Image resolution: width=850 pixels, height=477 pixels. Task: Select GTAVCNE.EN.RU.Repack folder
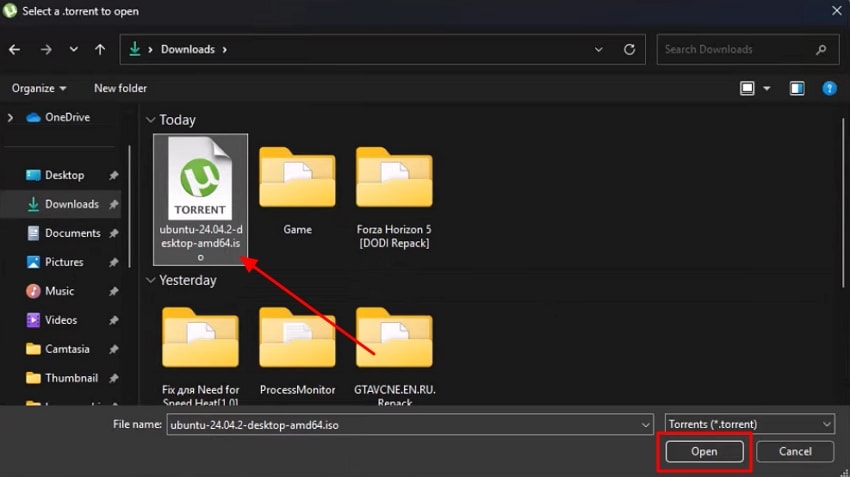[394, 356]
